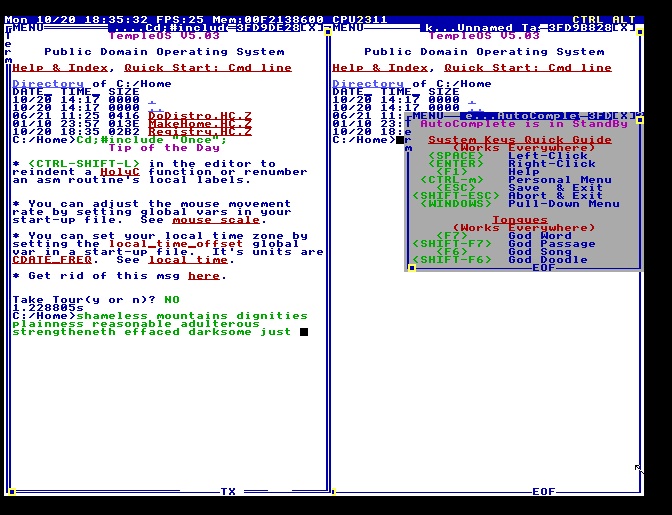Viewport: 672px width, 515px height.
Task: Click yellow scroll marker at left terminal bottom border
Action: [12, 491]
